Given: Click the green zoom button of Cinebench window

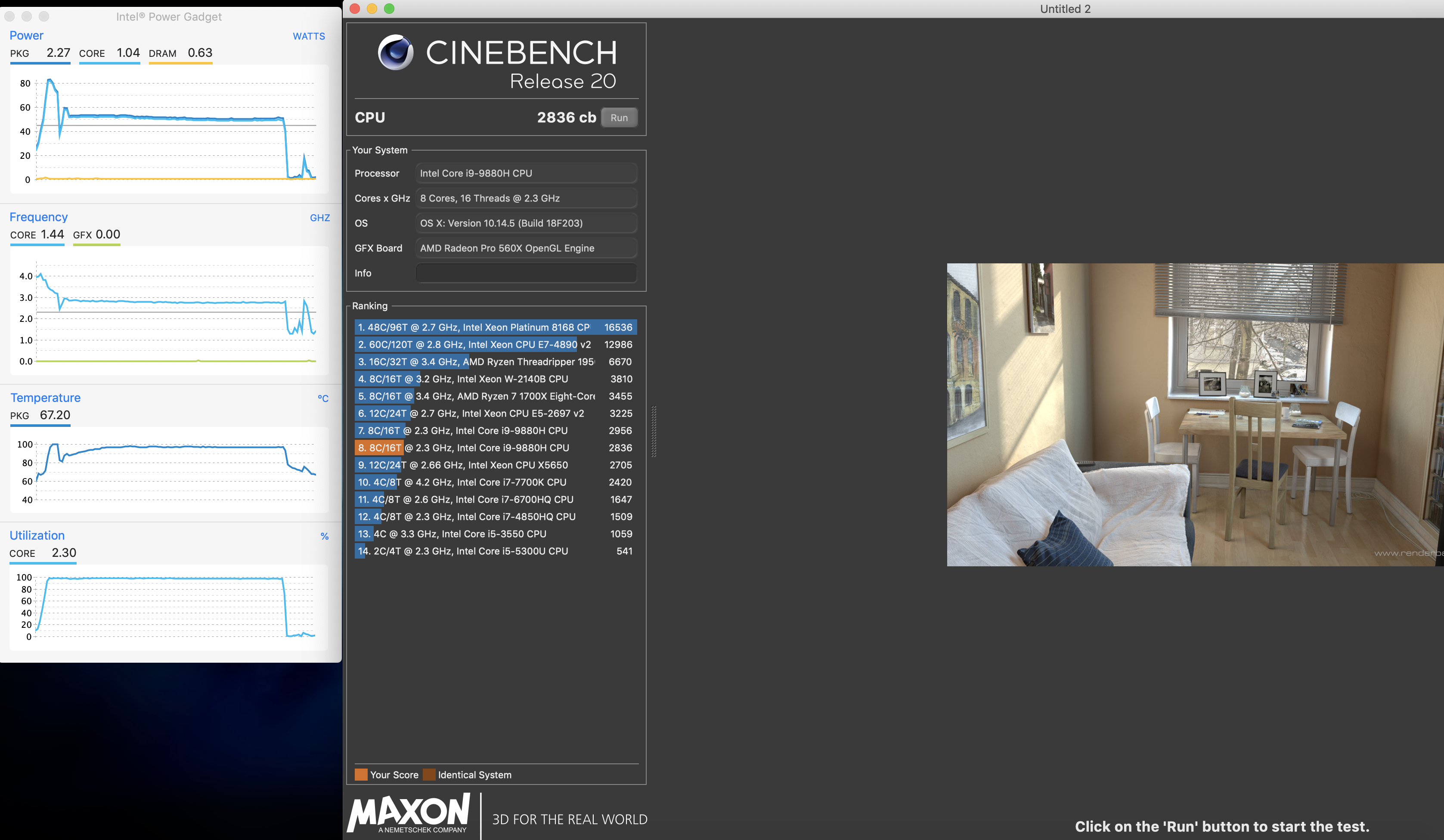Looking at the screenshot, I should (x=389, y=9).
